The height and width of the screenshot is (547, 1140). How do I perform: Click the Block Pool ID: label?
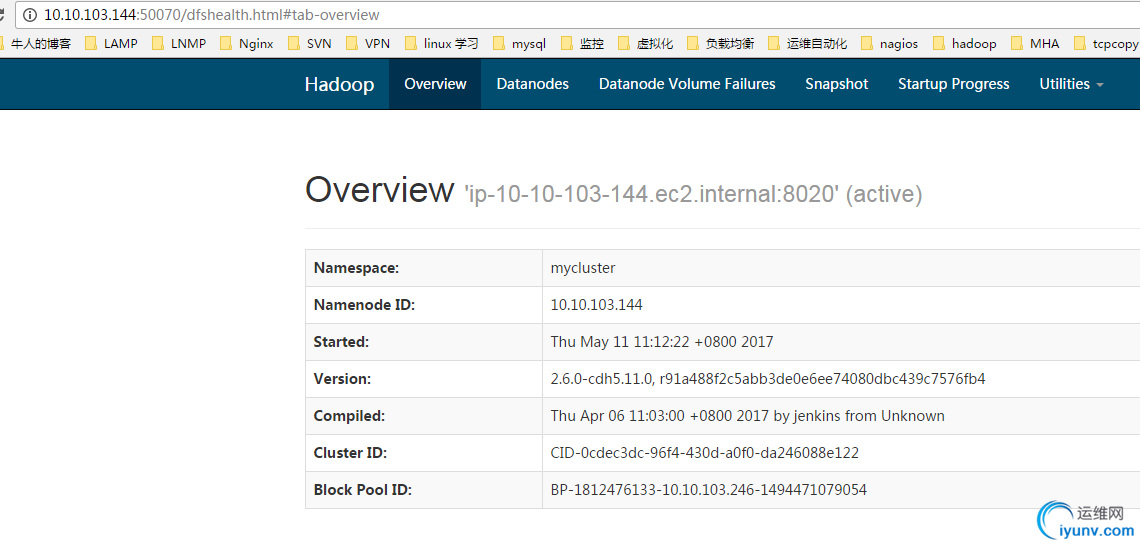363,490
